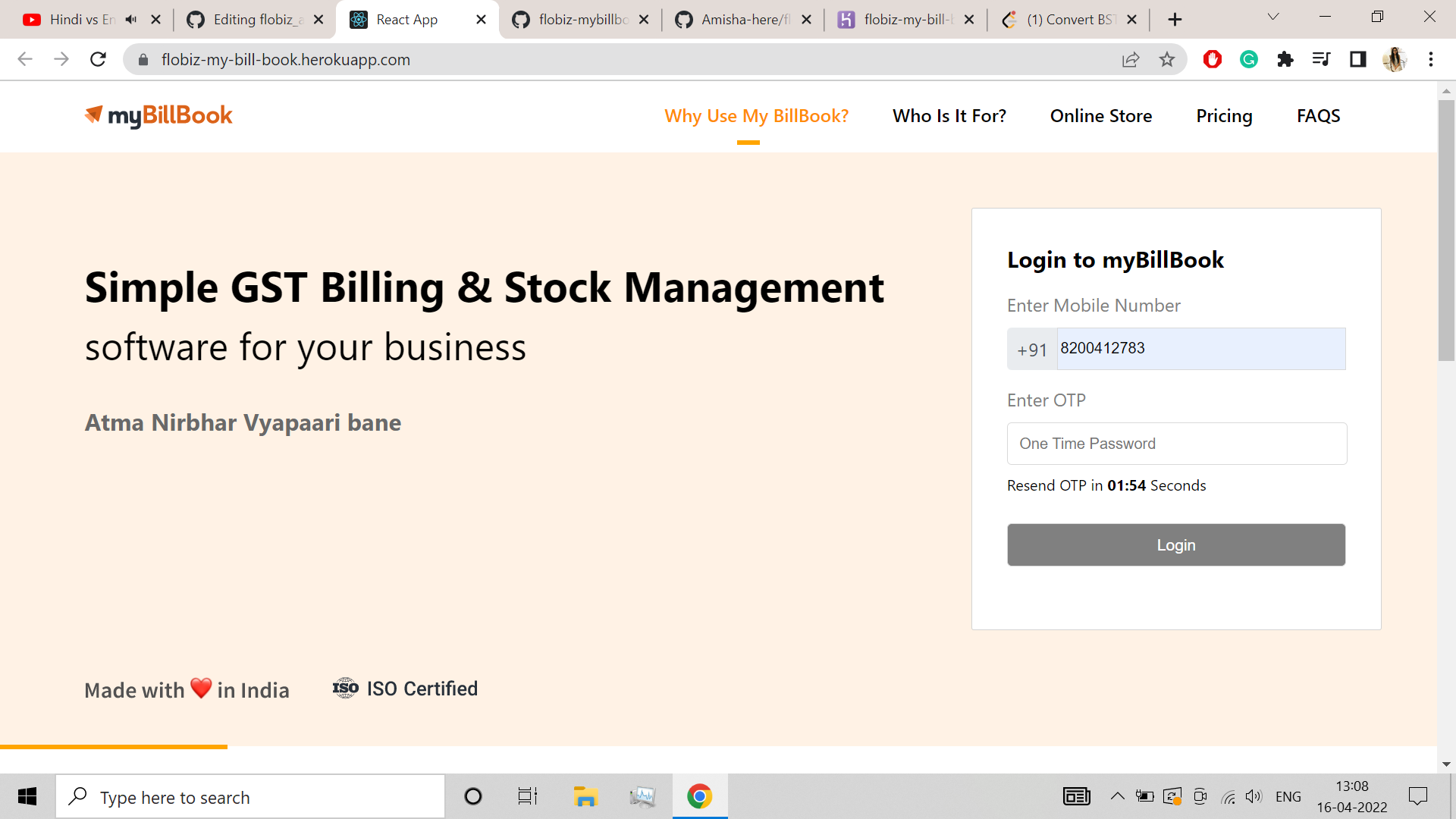Open the share icon in address bar
This screenshot has height=819, width=1456.
[x=1131, y=59]
